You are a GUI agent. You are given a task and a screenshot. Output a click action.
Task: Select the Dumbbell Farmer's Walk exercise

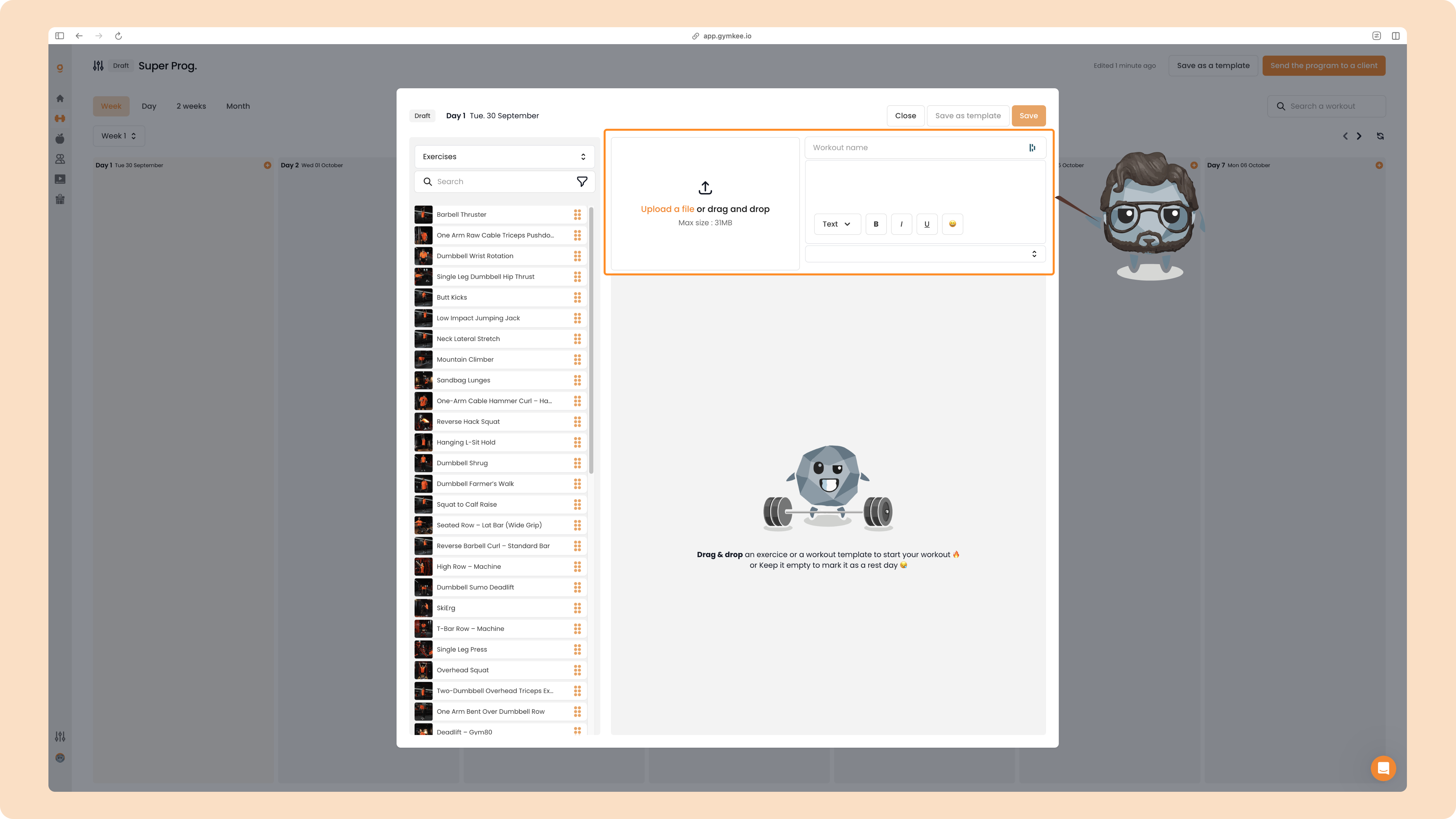point(500,484)
